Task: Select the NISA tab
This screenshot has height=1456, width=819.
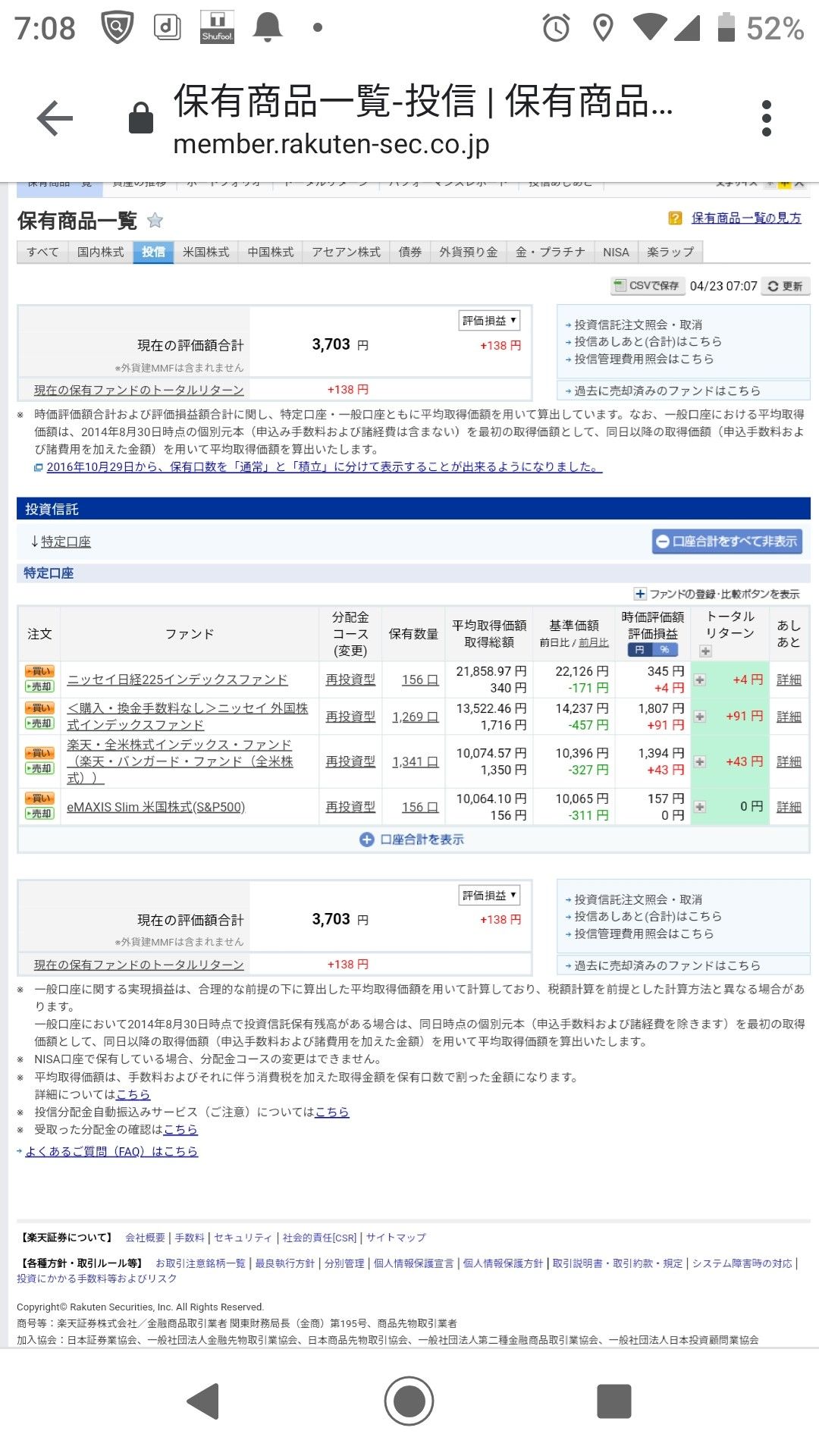Action: 616,252
